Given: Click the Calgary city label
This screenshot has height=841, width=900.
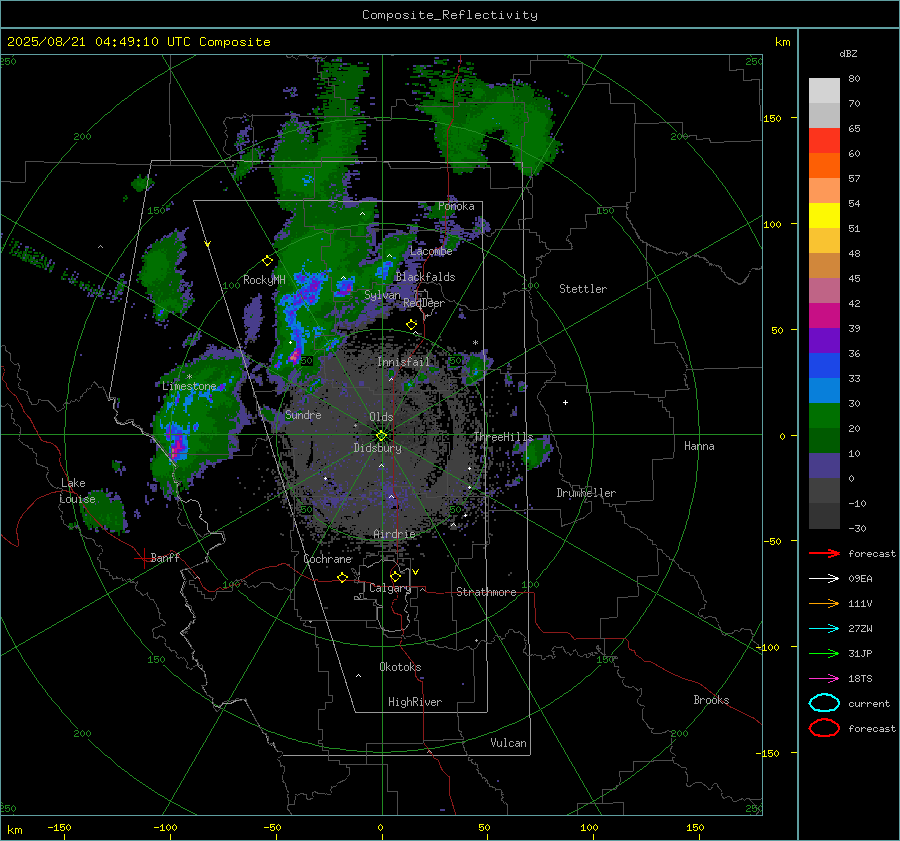Looking at the screenshot, I should (390, 588).
